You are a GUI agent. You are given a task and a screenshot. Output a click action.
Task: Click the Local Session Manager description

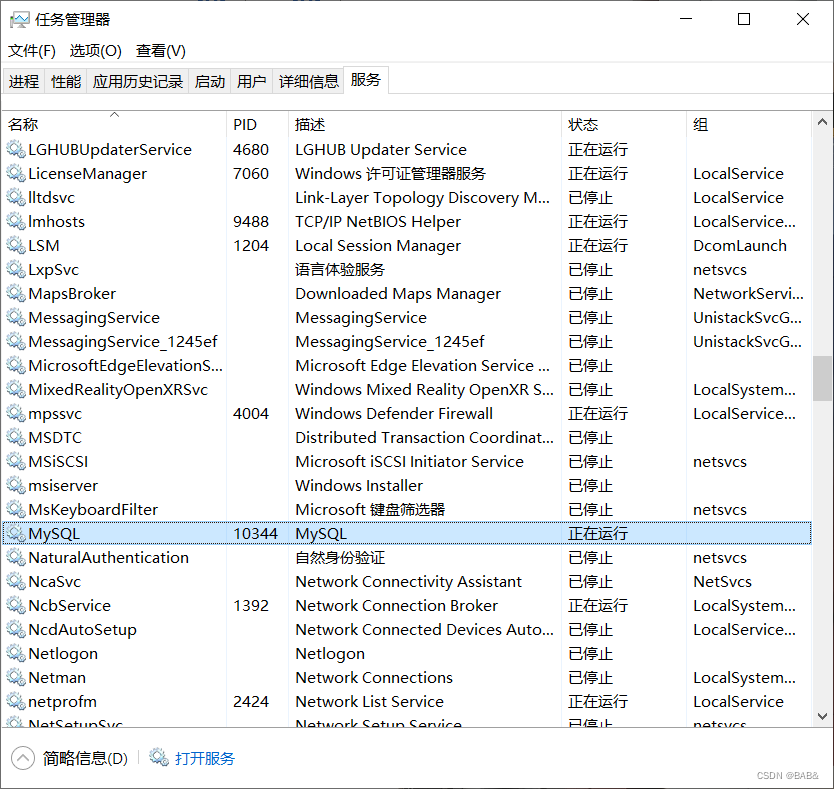[378, 246]
